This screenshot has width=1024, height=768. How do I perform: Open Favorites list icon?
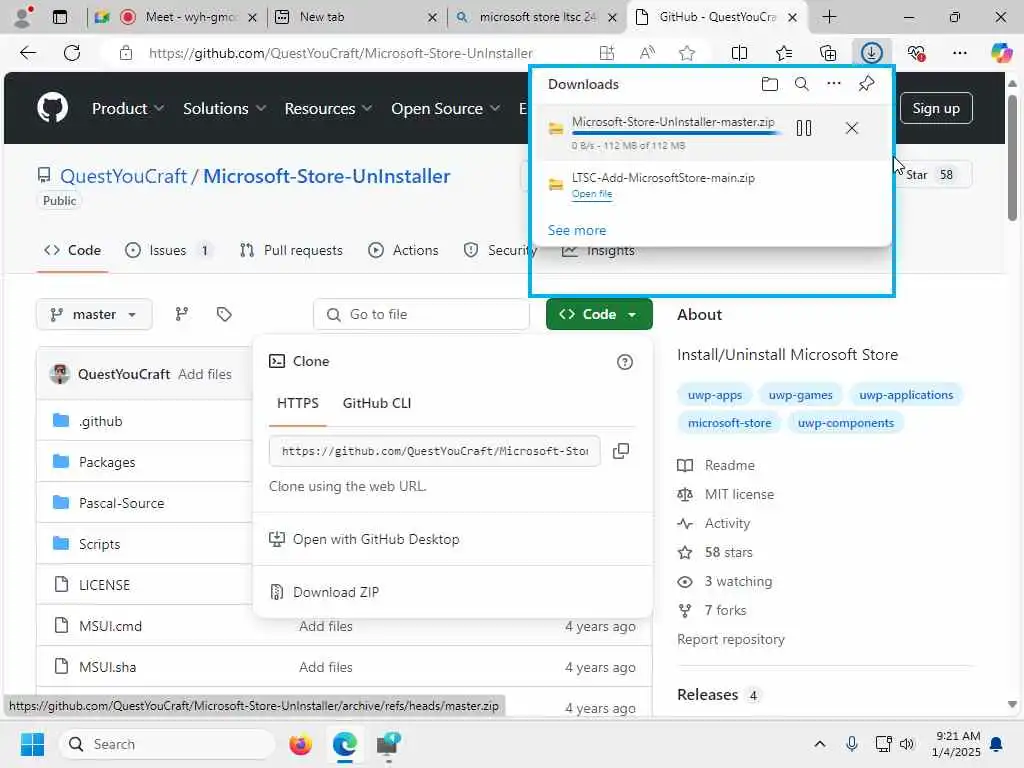(784, 53)
